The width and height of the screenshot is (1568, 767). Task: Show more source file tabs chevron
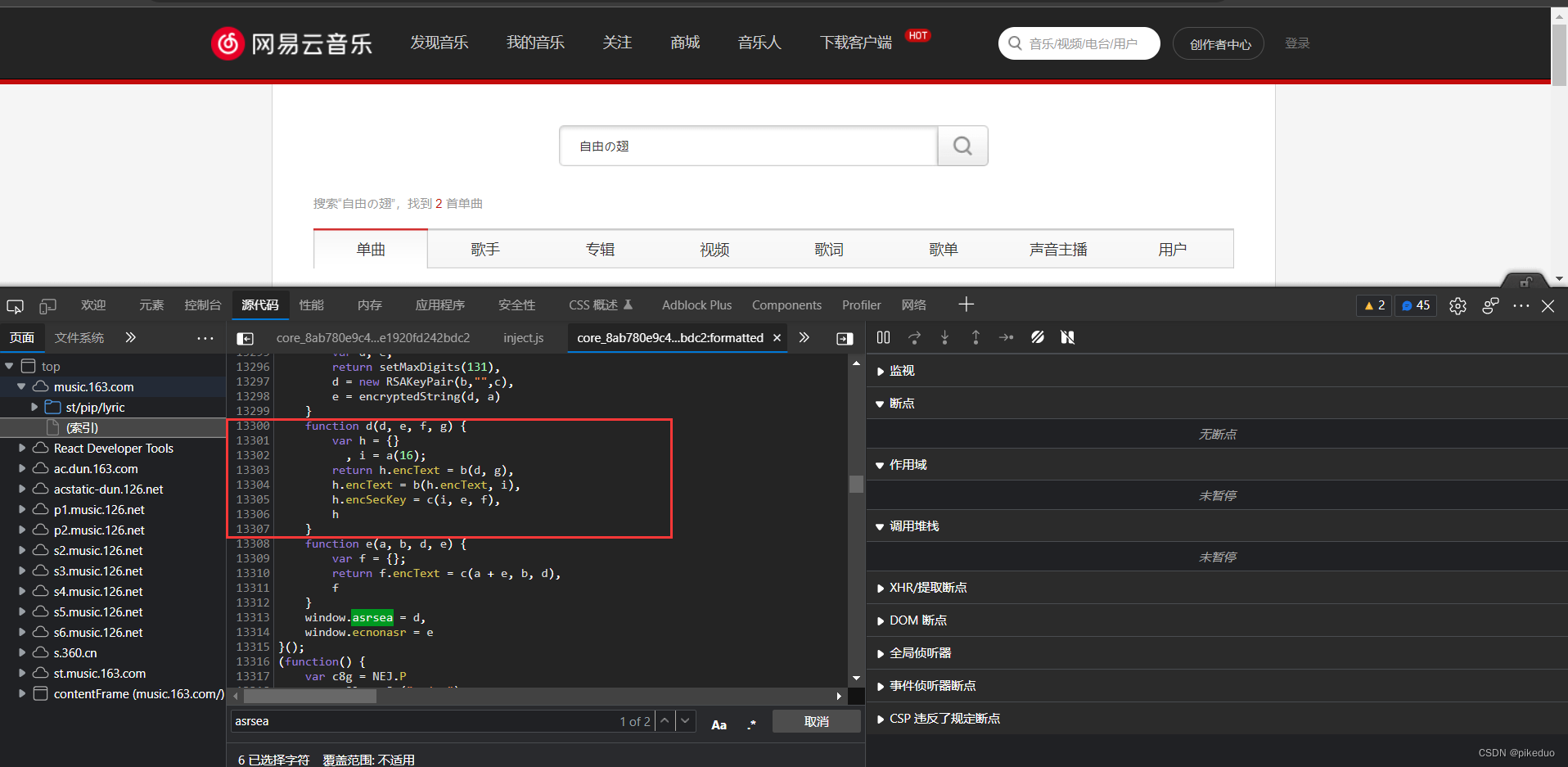(804, 337)
